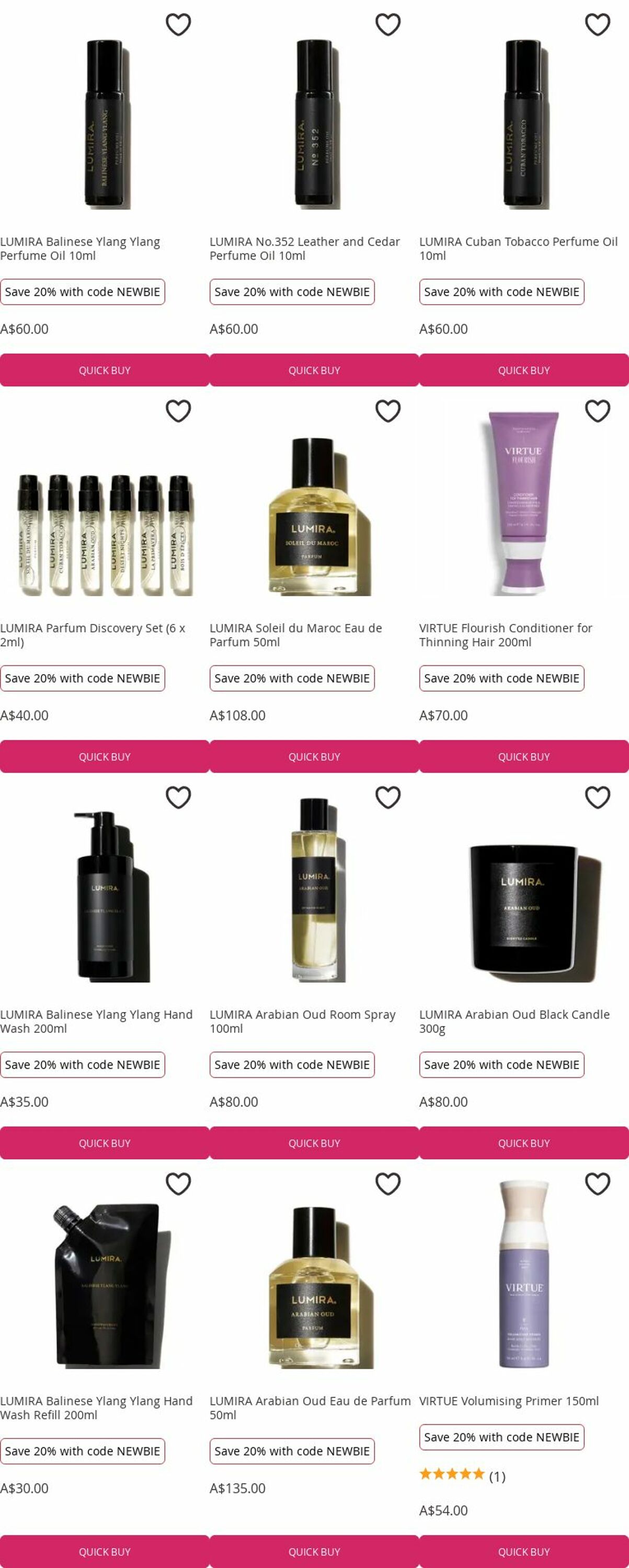629x1568 pixels.
Task: Toggle heart on Hand Wash Refill 200ml
Action: tap(178, 1184)
